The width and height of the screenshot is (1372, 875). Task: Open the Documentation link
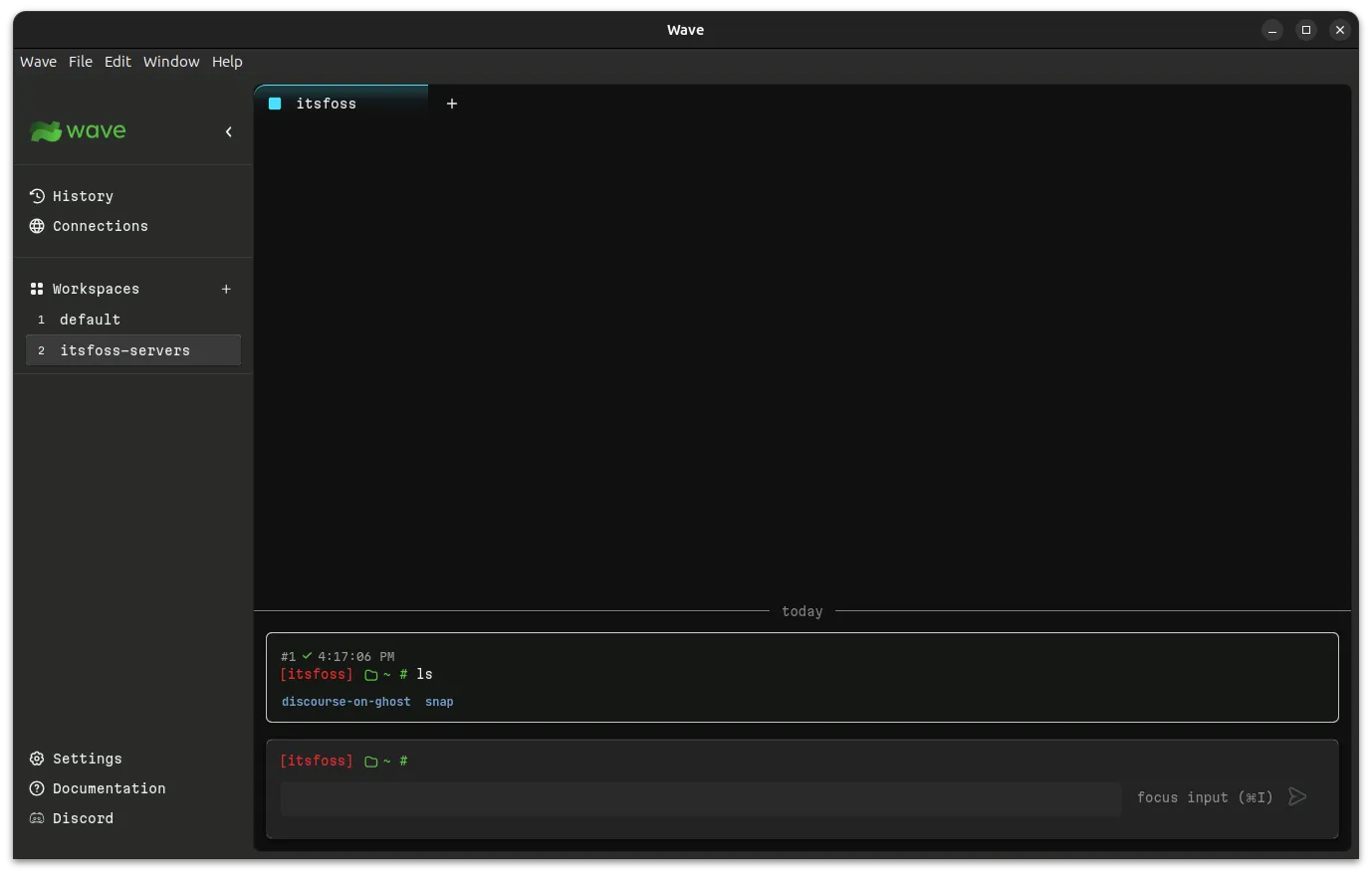pos(109,788)
